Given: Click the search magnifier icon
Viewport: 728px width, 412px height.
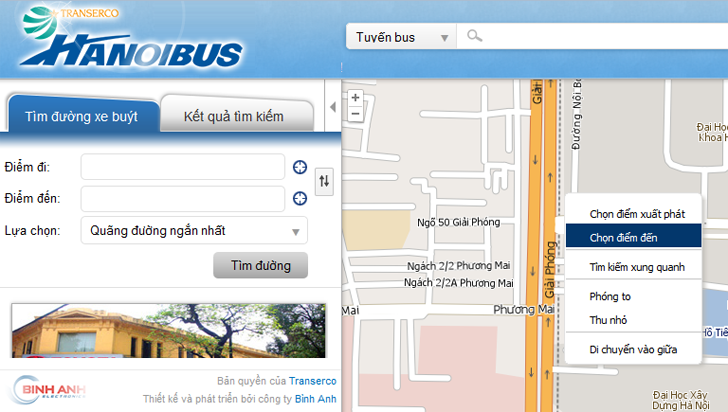Looking at the screenshot, I should (474, 36).
